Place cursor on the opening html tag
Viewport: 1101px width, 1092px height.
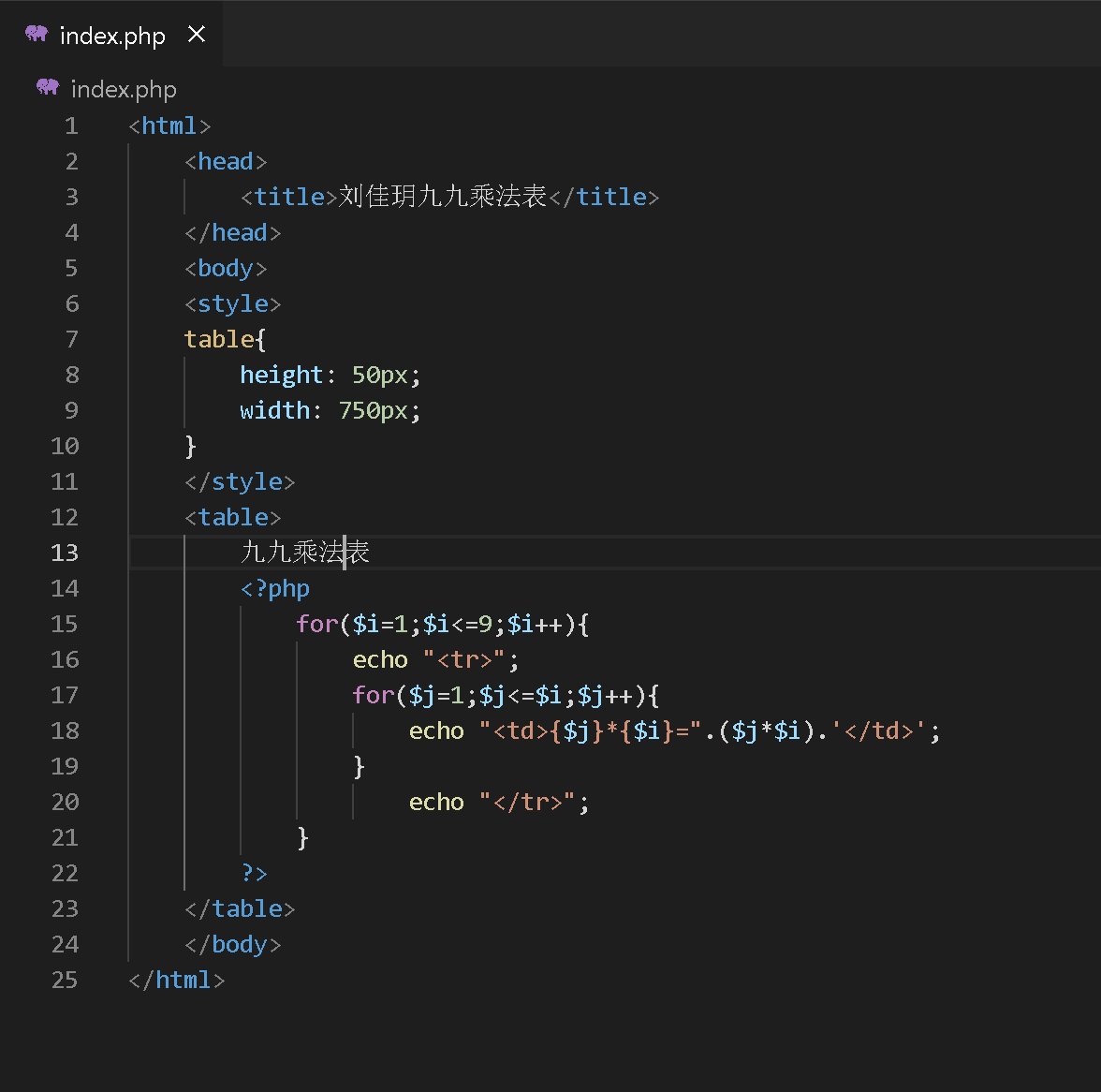[x=169, y=125]
